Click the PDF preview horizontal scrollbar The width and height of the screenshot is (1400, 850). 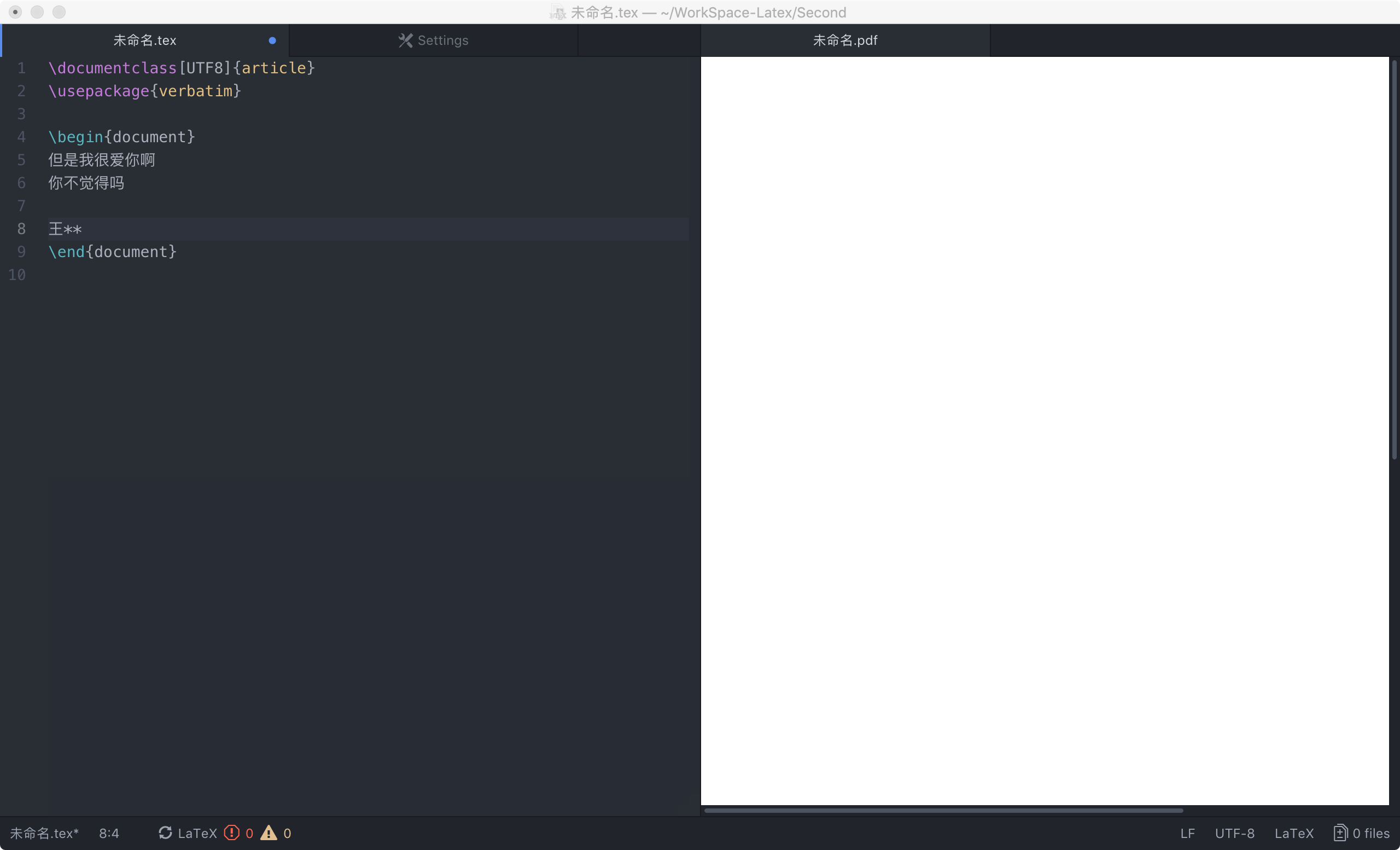click(x=943, y=810)
